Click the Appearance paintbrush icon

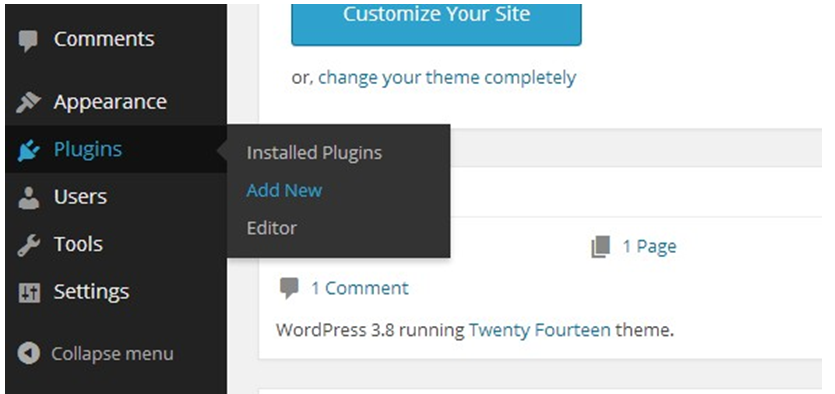(x=28, y=102)
